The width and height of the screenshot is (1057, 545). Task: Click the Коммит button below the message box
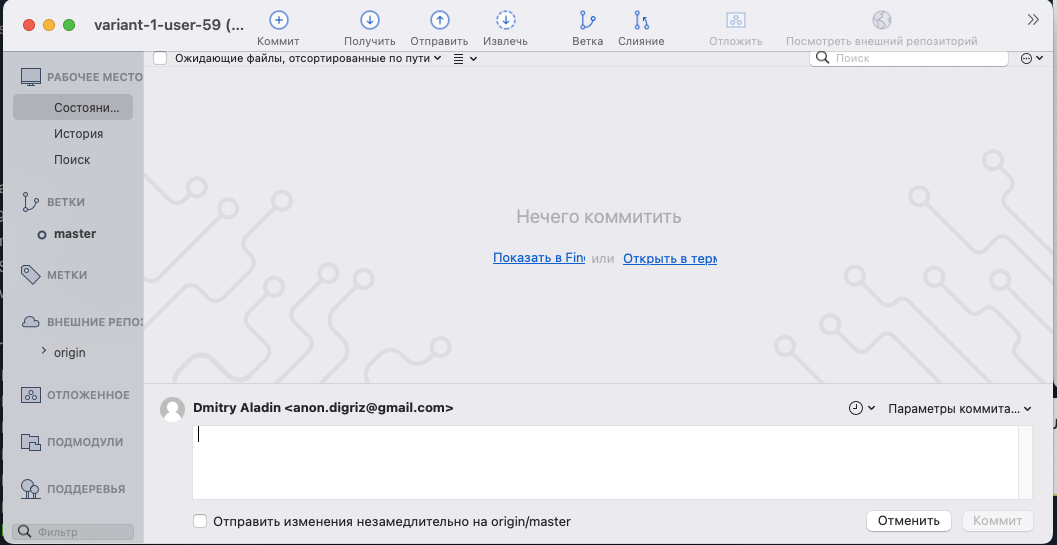[998, 521]
